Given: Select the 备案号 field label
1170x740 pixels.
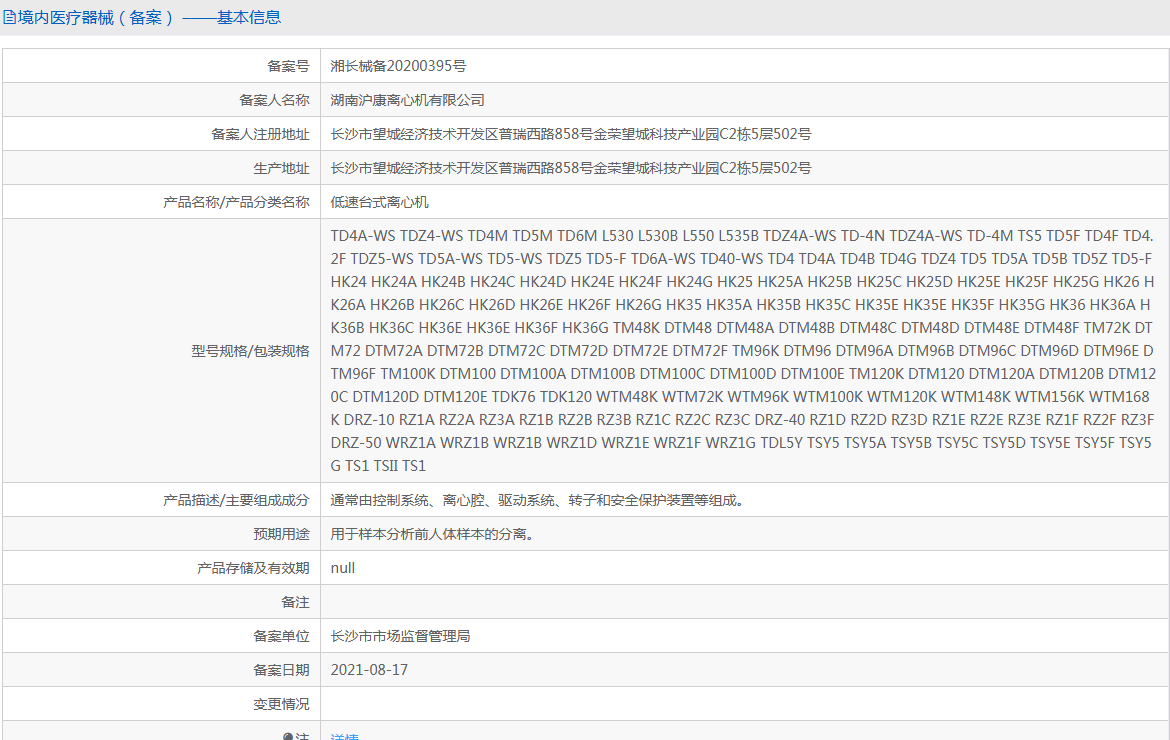Looking at the screenshot, I should [288, 66].
